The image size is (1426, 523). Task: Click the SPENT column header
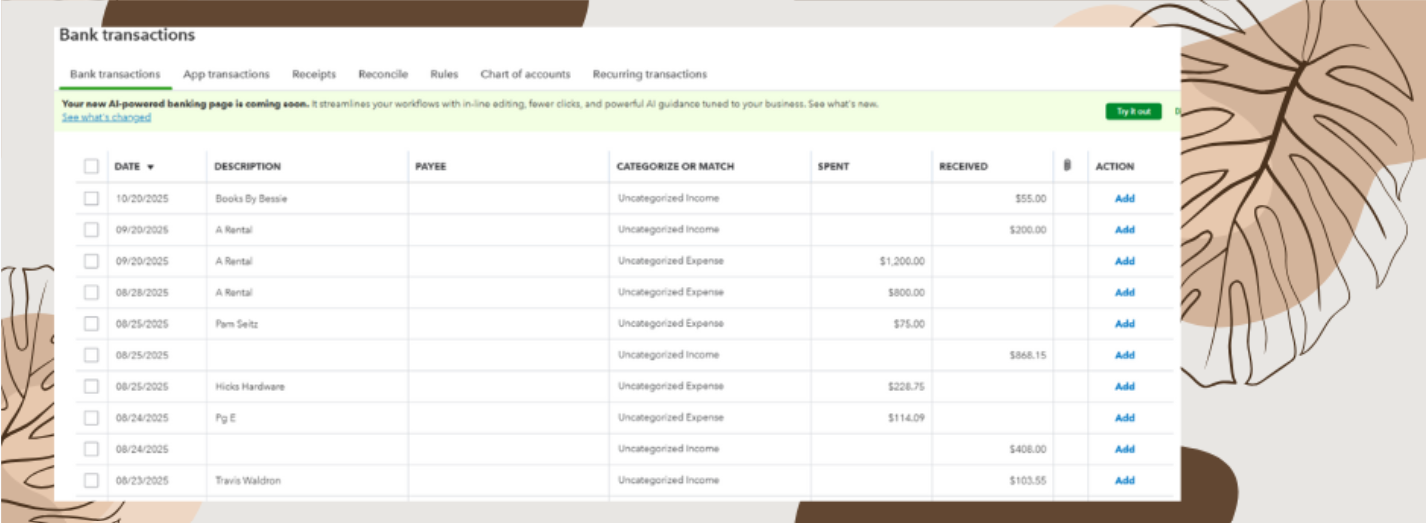[834, 167]
